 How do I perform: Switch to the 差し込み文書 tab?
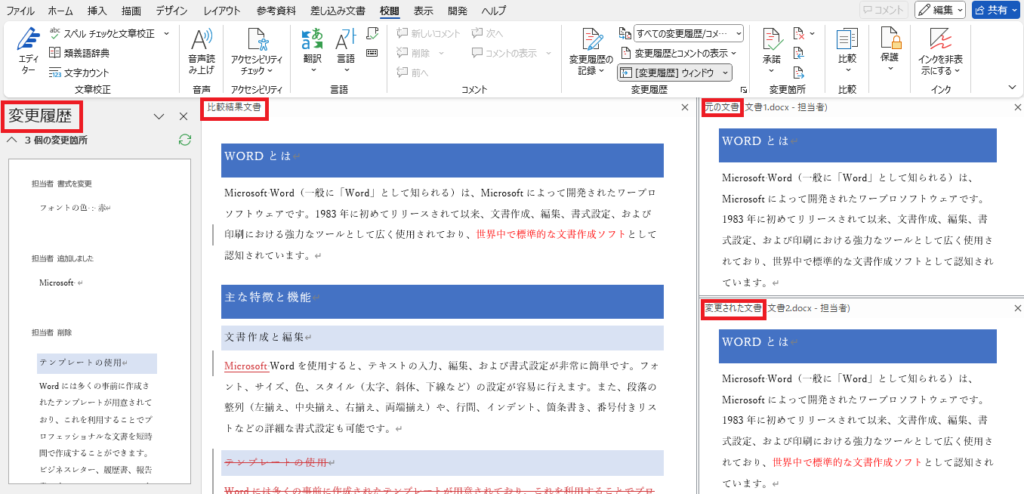click(x=338, y=11)
